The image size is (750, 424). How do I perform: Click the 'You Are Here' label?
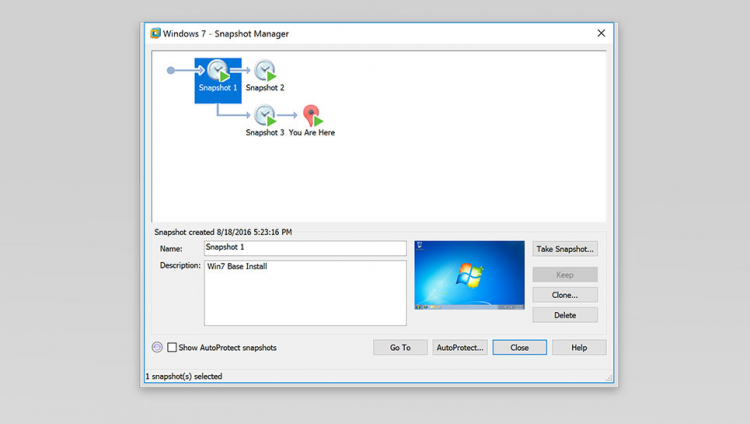click(312, 133)
